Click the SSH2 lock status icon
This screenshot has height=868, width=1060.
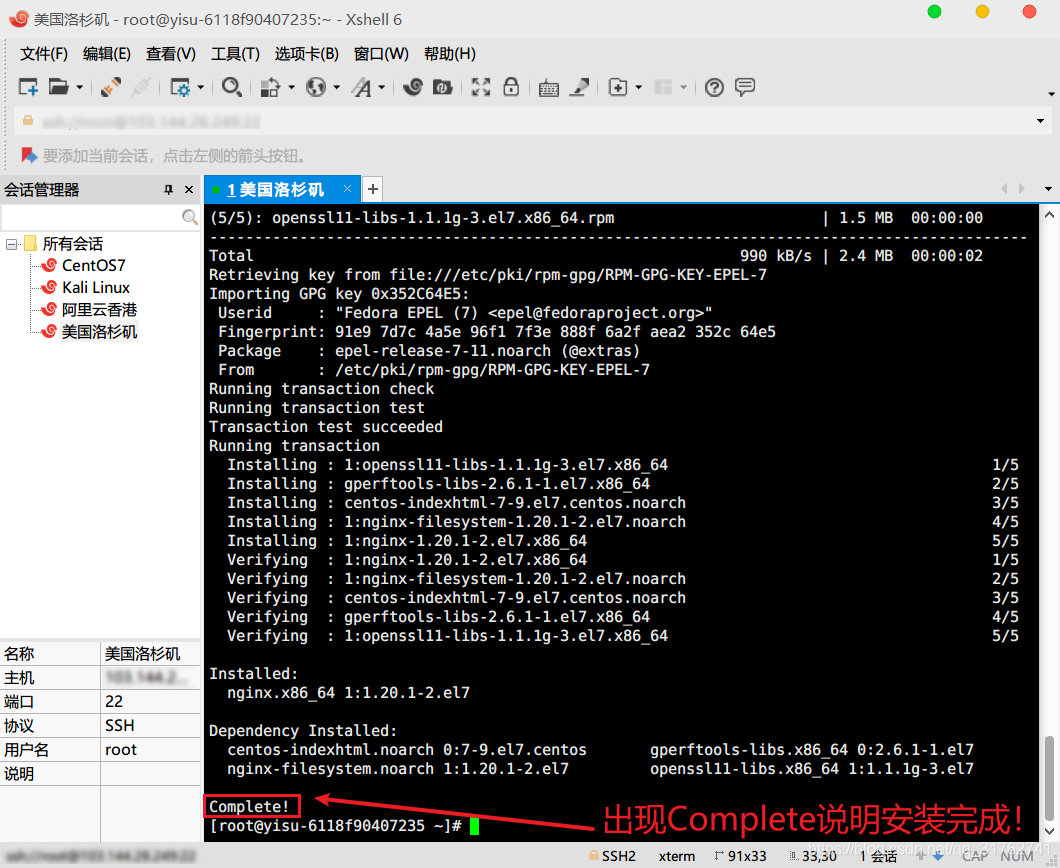[x=594, y=856]
